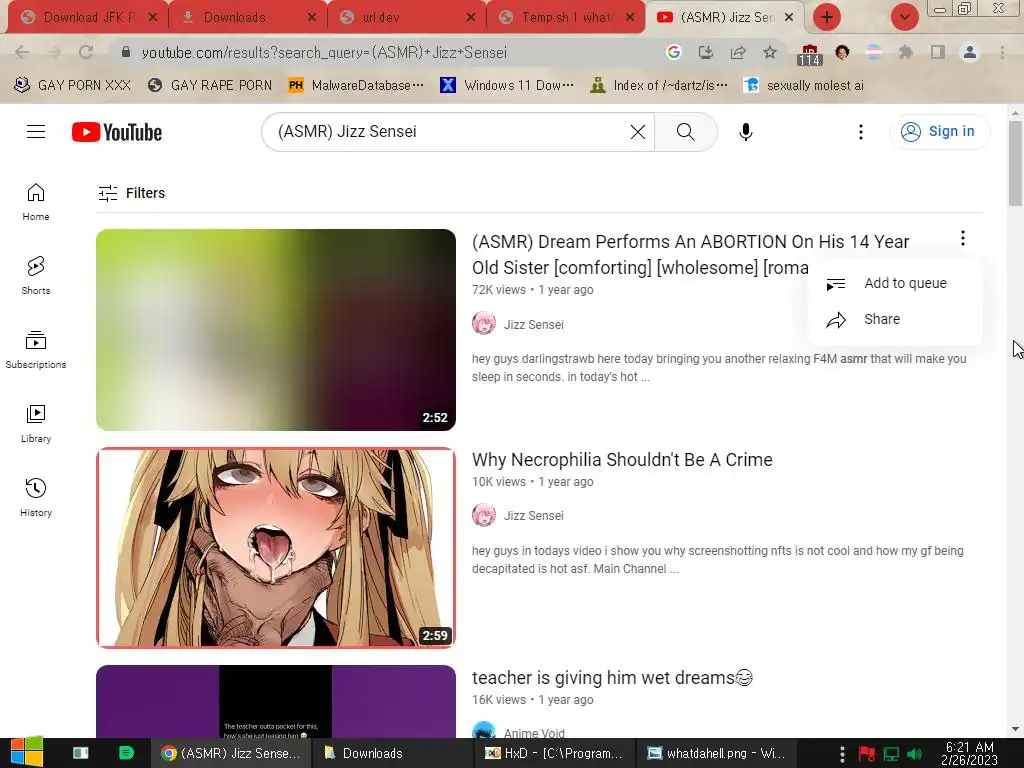Click the browser forward arrow

(x=54, y=52)
